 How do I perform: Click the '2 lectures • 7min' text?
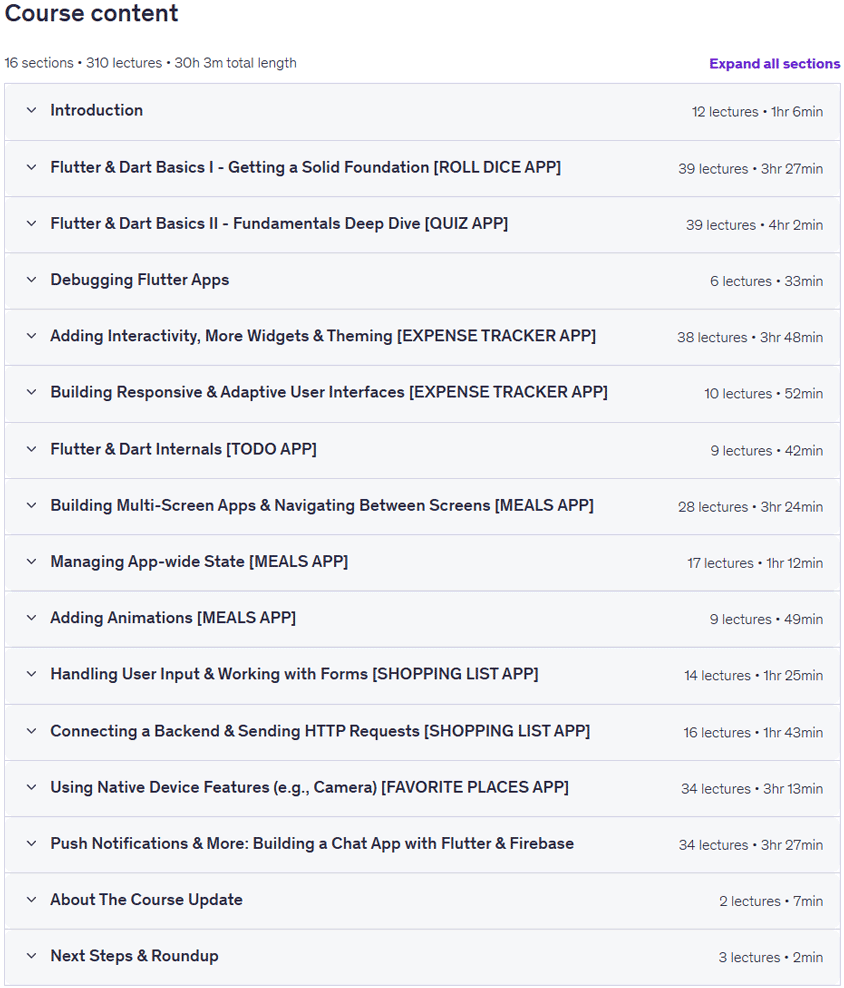(771, 901)
